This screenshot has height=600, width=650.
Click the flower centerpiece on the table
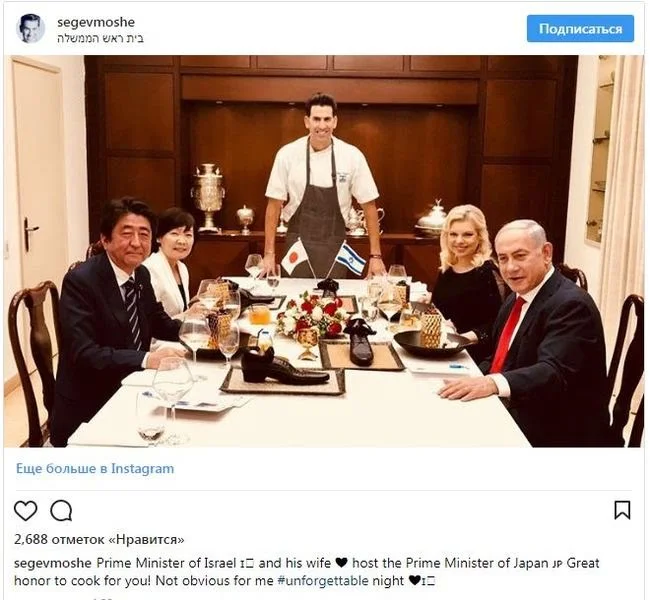click(x=314, y=315)
